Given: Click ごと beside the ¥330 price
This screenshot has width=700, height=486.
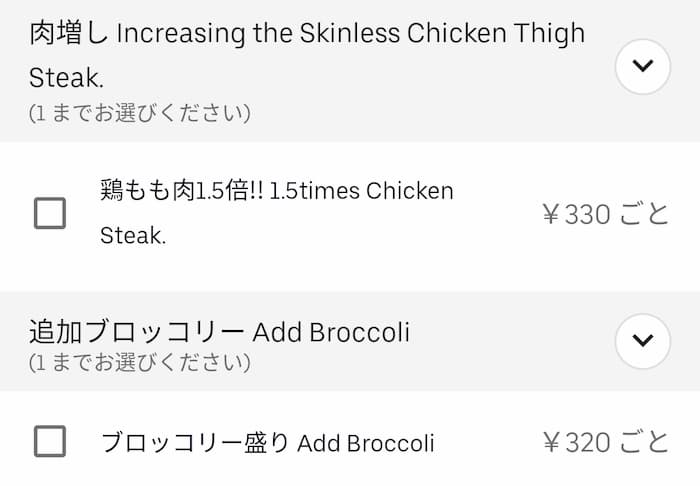Looking at the screenshot, I should [x=643, y=214].
